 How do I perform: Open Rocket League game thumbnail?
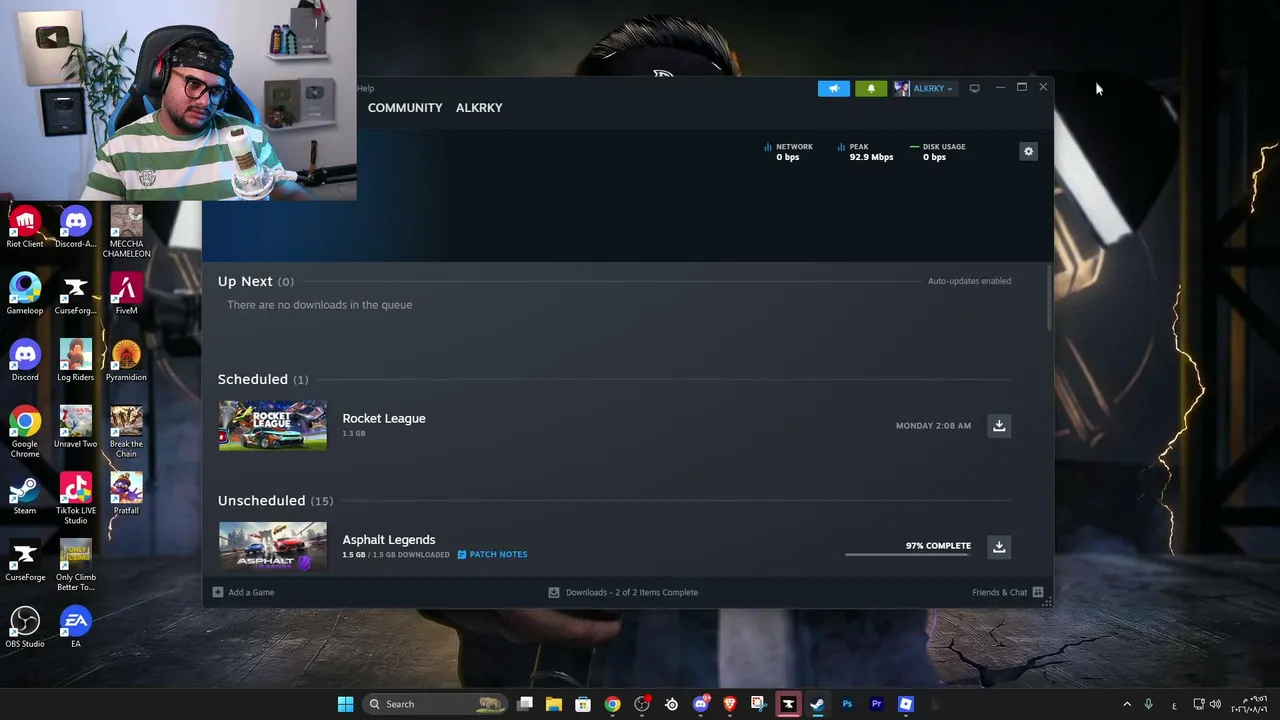tap(272, 425)
